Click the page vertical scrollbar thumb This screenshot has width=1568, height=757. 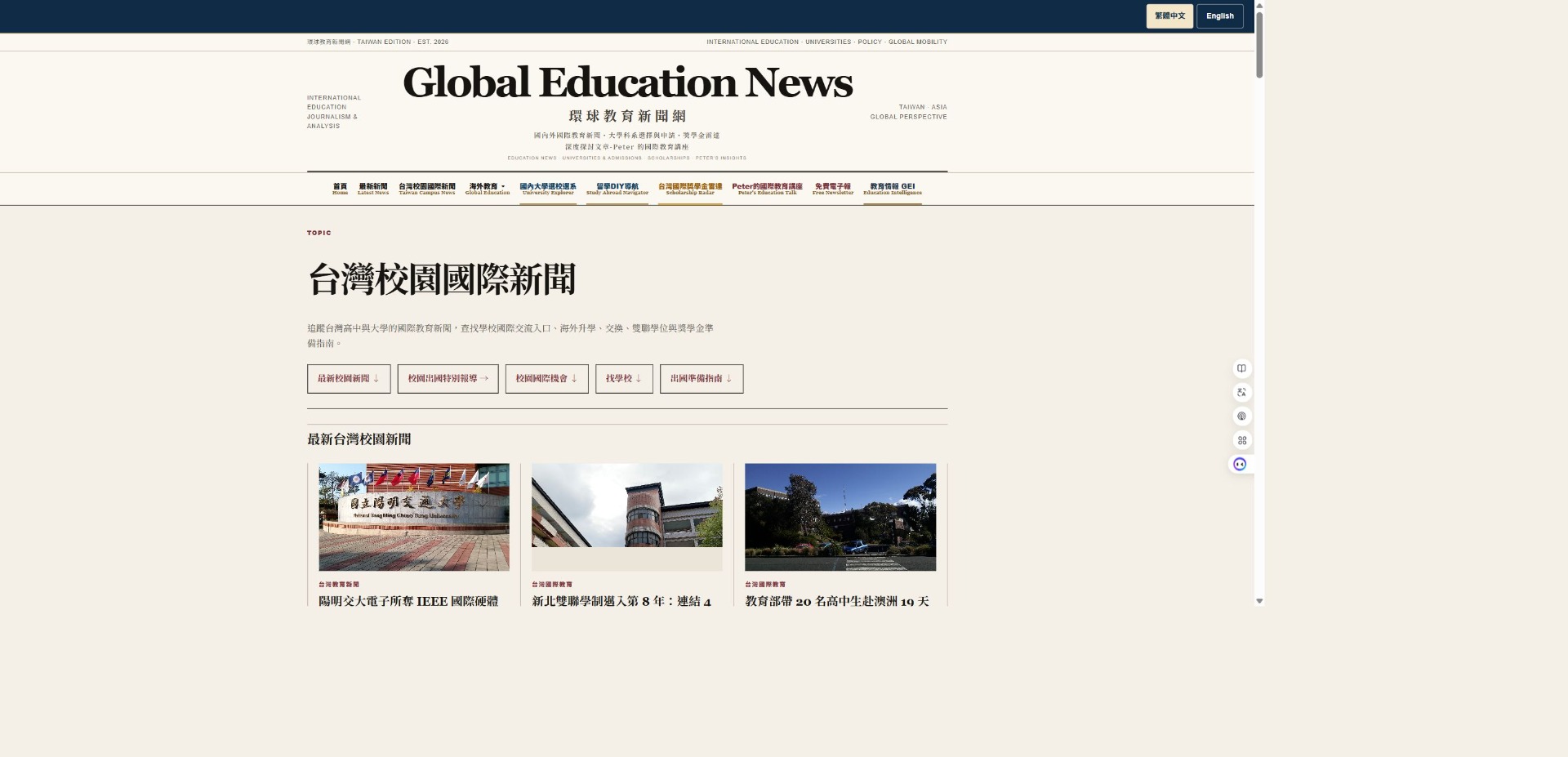pos(1259,45)
